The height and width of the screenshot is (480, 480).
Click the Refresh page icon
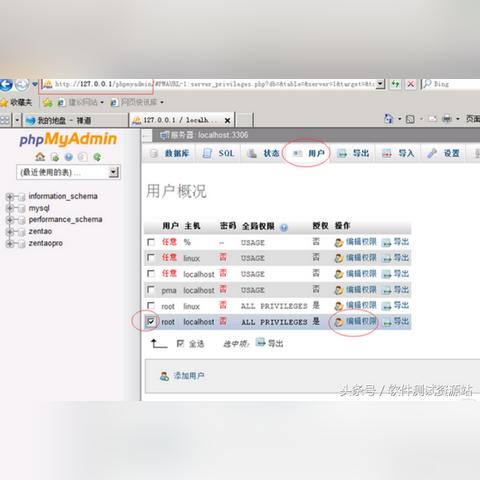395,84
